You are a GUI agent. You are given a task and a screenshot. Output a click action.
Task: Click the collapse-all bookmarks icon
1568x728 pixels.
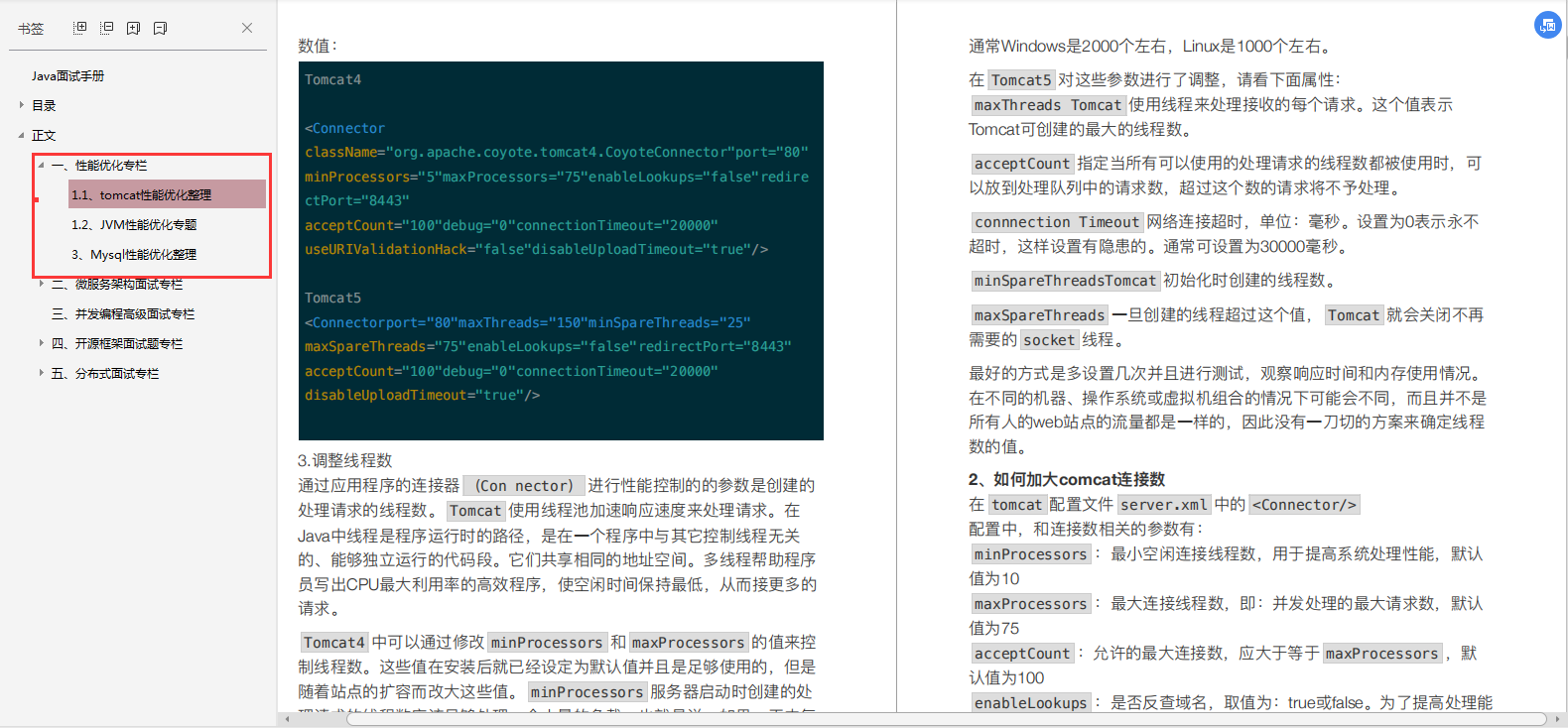(107, 28)
